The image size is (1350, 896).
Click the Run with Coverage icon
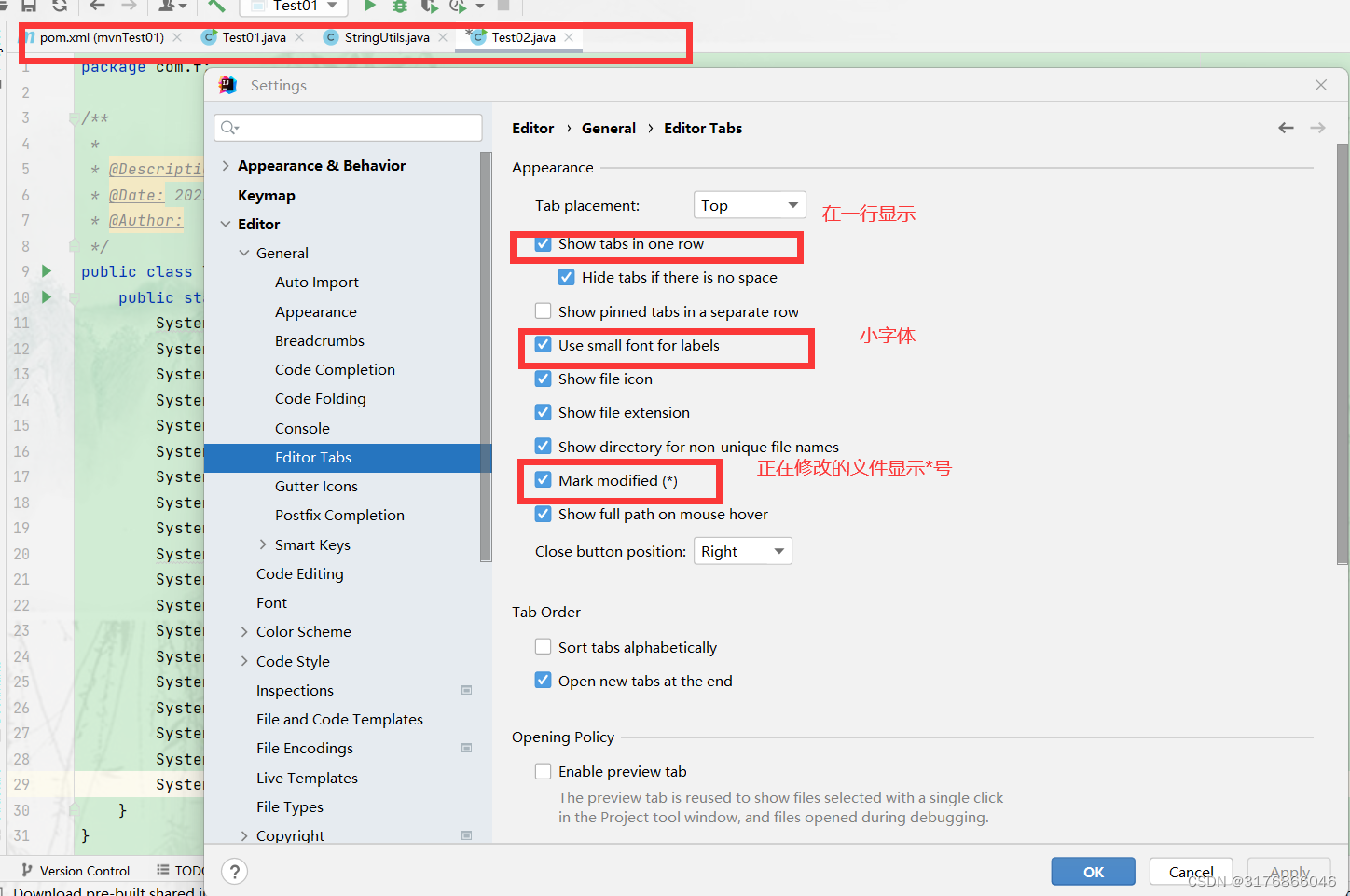click(x=430, y=5)
